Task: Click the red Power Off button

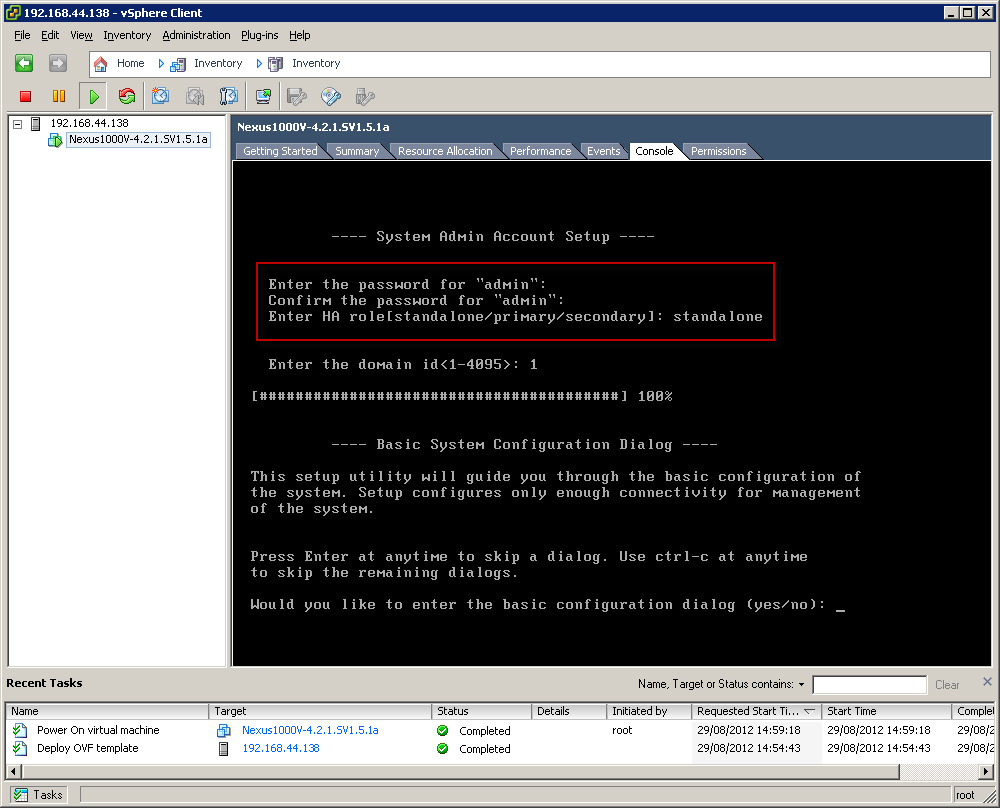Action: 26,96
